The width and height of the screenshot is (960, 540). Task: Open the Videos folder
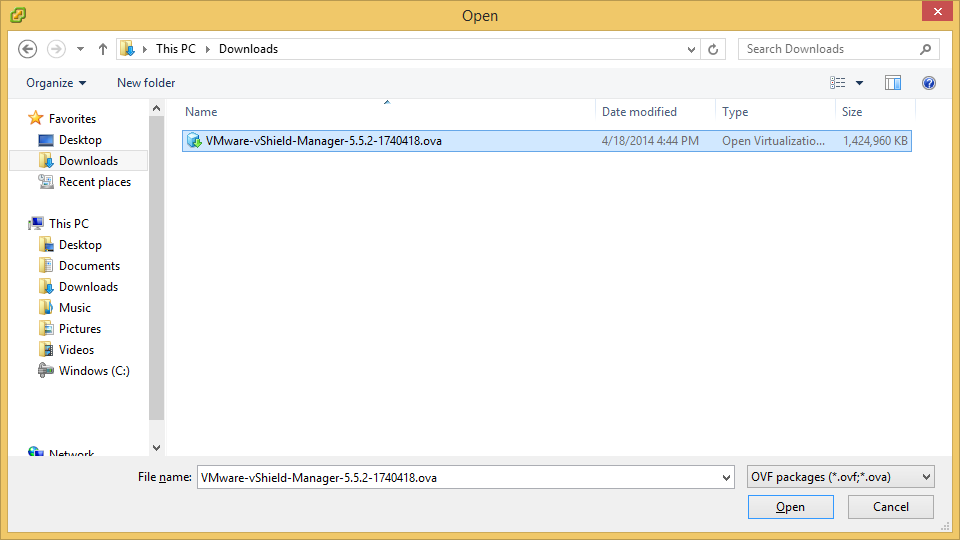coord(77,350)
